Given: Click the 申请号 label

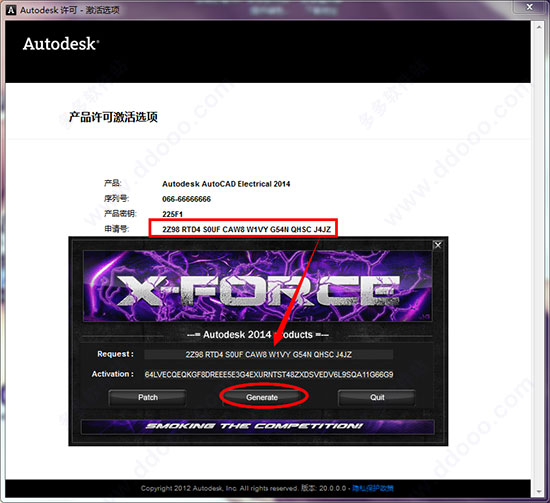Looking at the screenshot, I should pos(117,229).
